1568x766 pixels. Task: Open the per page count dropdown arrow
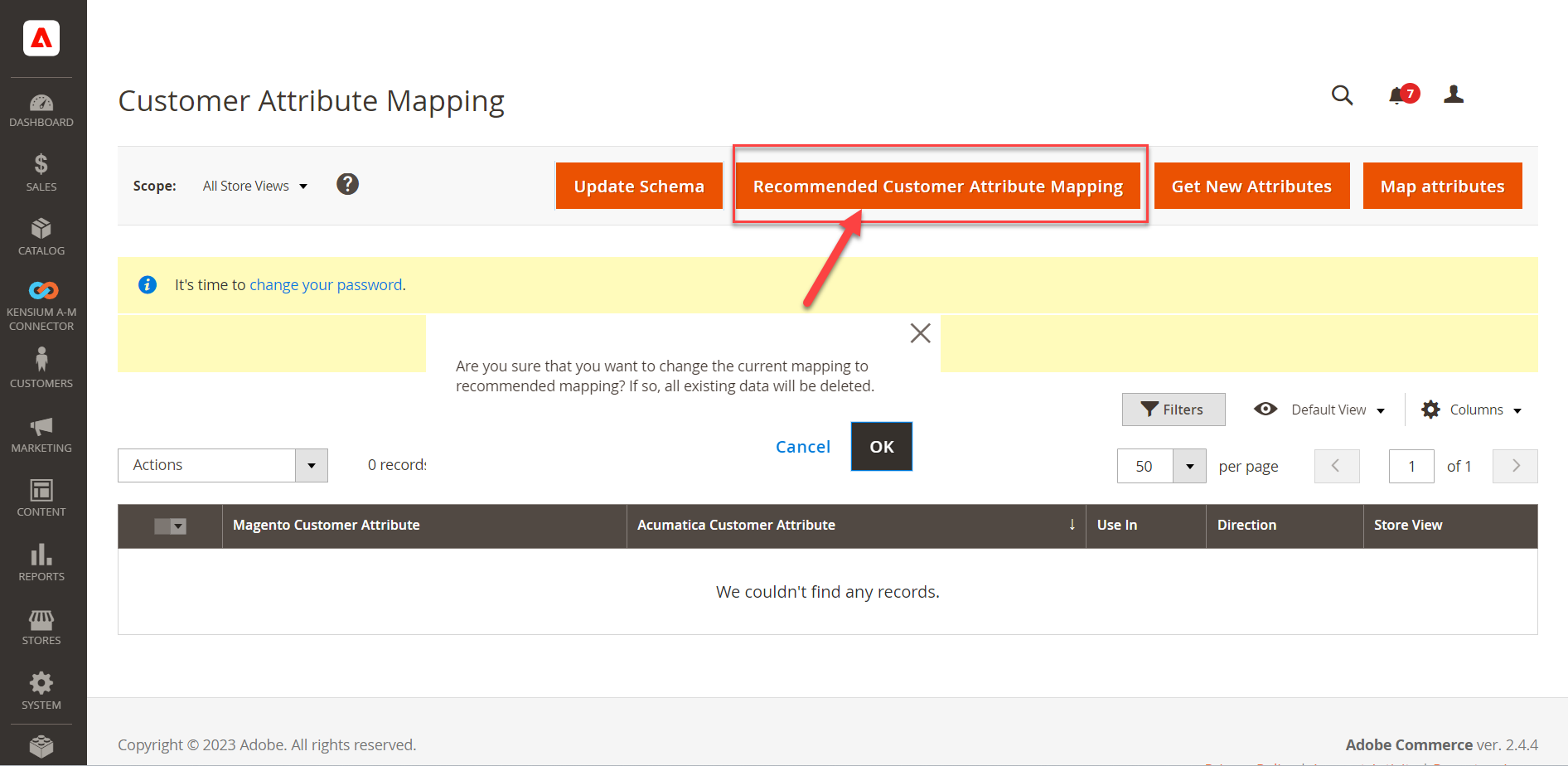tap(1189, 466)
